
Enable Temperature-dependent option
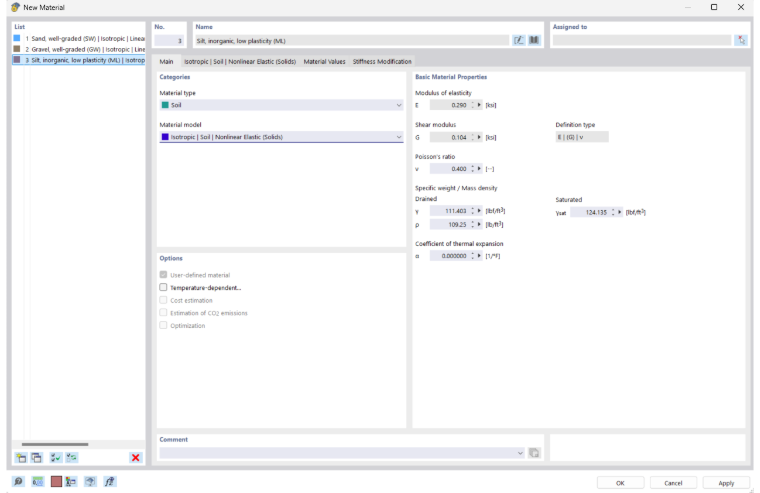pyautogui.click(x=163, y=287)
